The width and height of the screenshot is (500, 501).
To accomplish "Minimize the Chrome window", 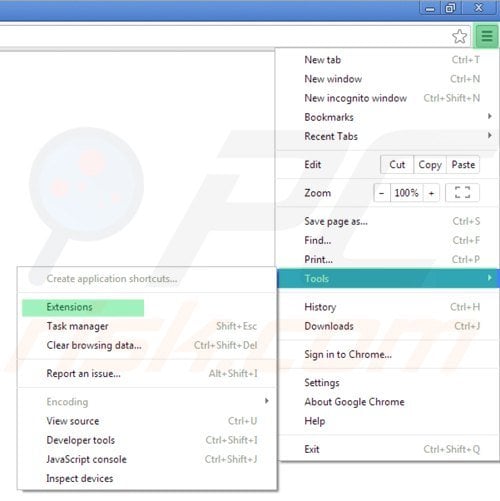I will (430, 8).
